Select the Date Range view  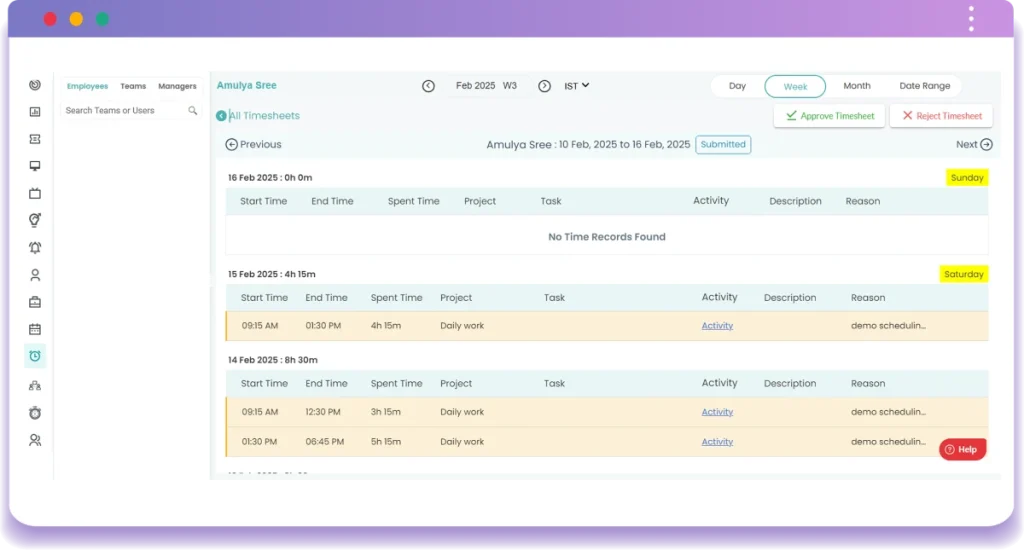point(925,86)
